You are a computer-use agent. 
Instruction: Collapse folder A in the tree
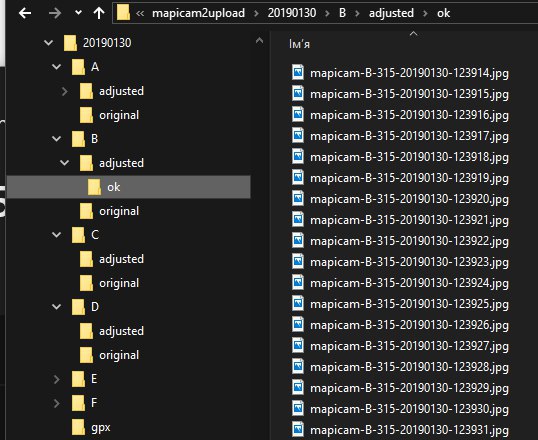point(57,67)
